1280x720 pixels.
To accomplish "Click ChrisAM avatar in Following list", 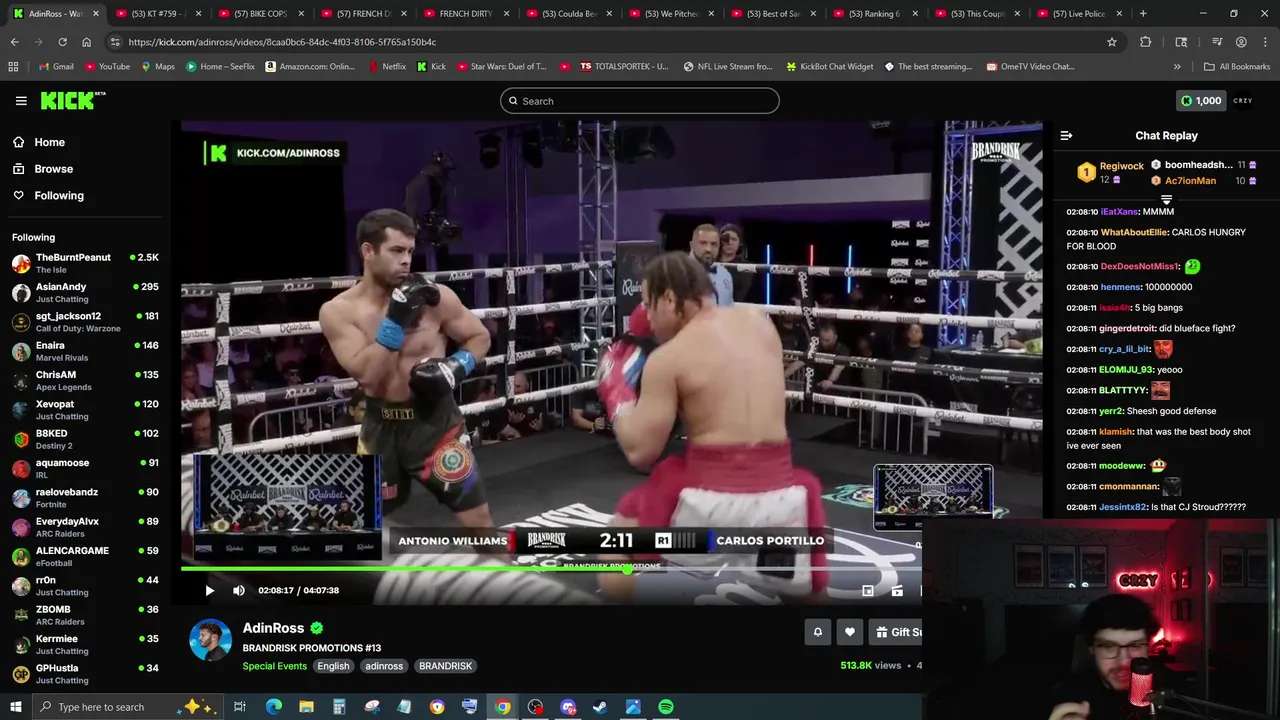I will pos(21,380).
